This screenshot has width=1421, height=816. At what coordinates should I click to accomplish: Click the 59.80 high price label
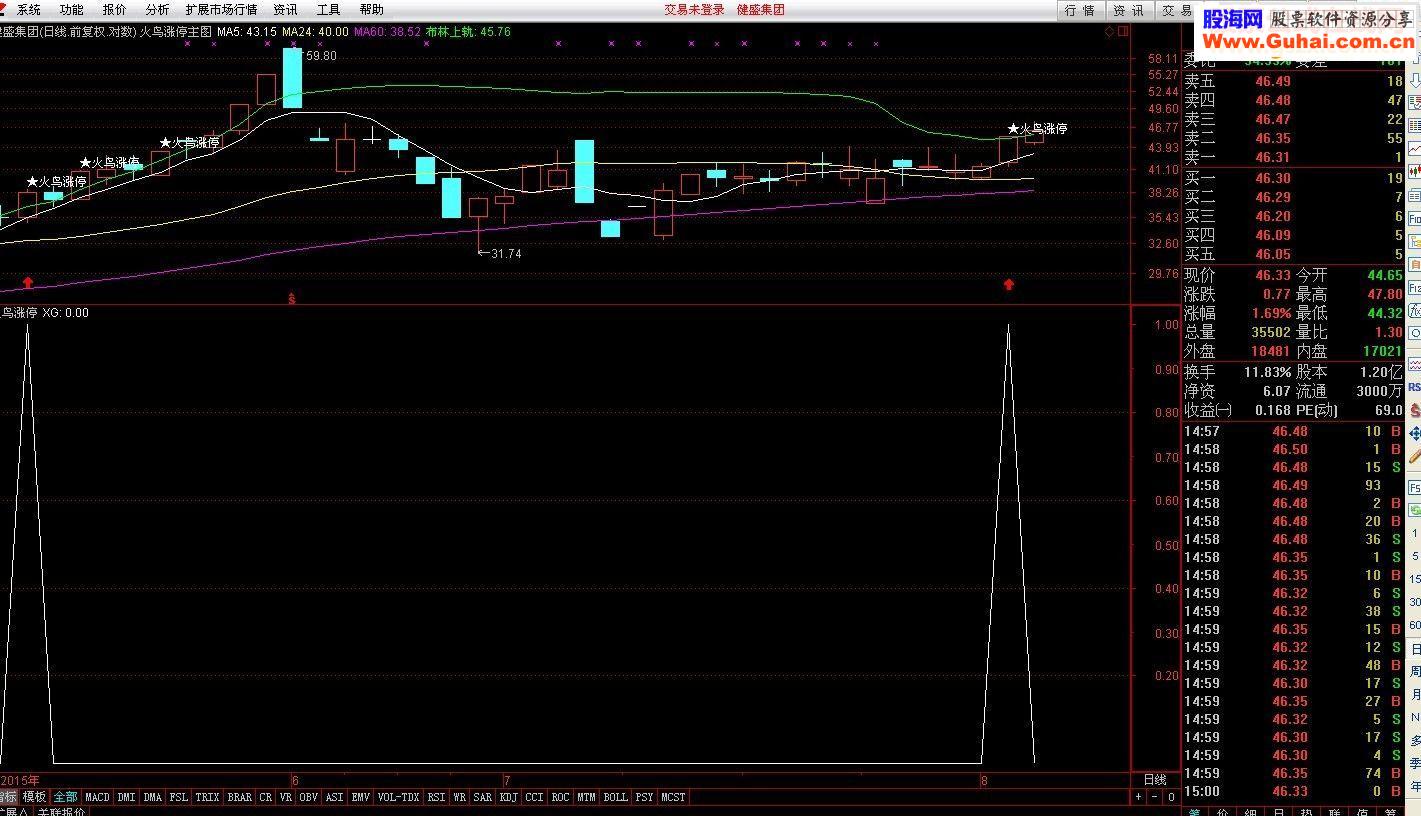coord(321,56)
